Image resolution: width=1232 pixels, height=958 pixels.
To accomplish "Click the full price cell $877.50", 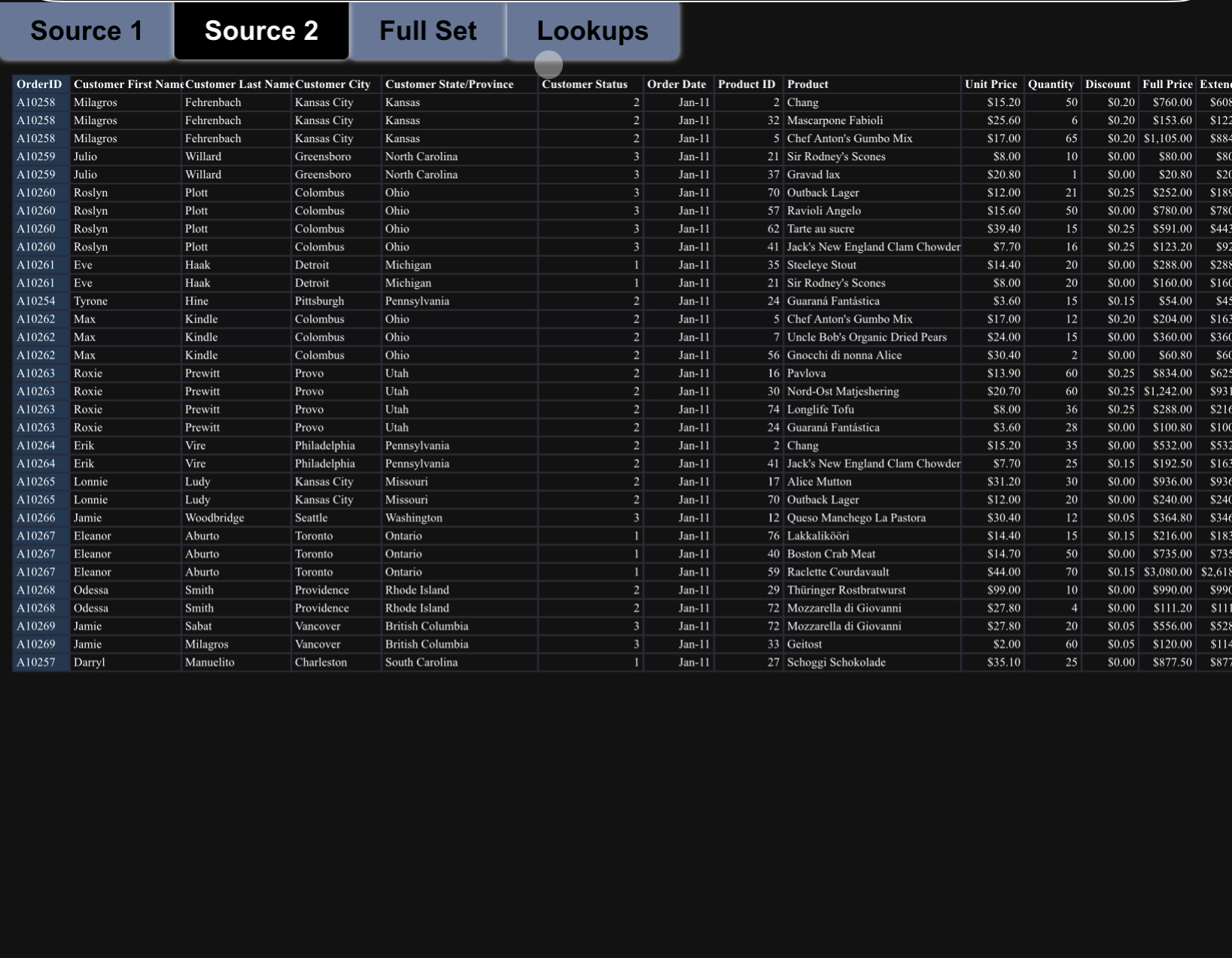I will tap(1167, 662).
